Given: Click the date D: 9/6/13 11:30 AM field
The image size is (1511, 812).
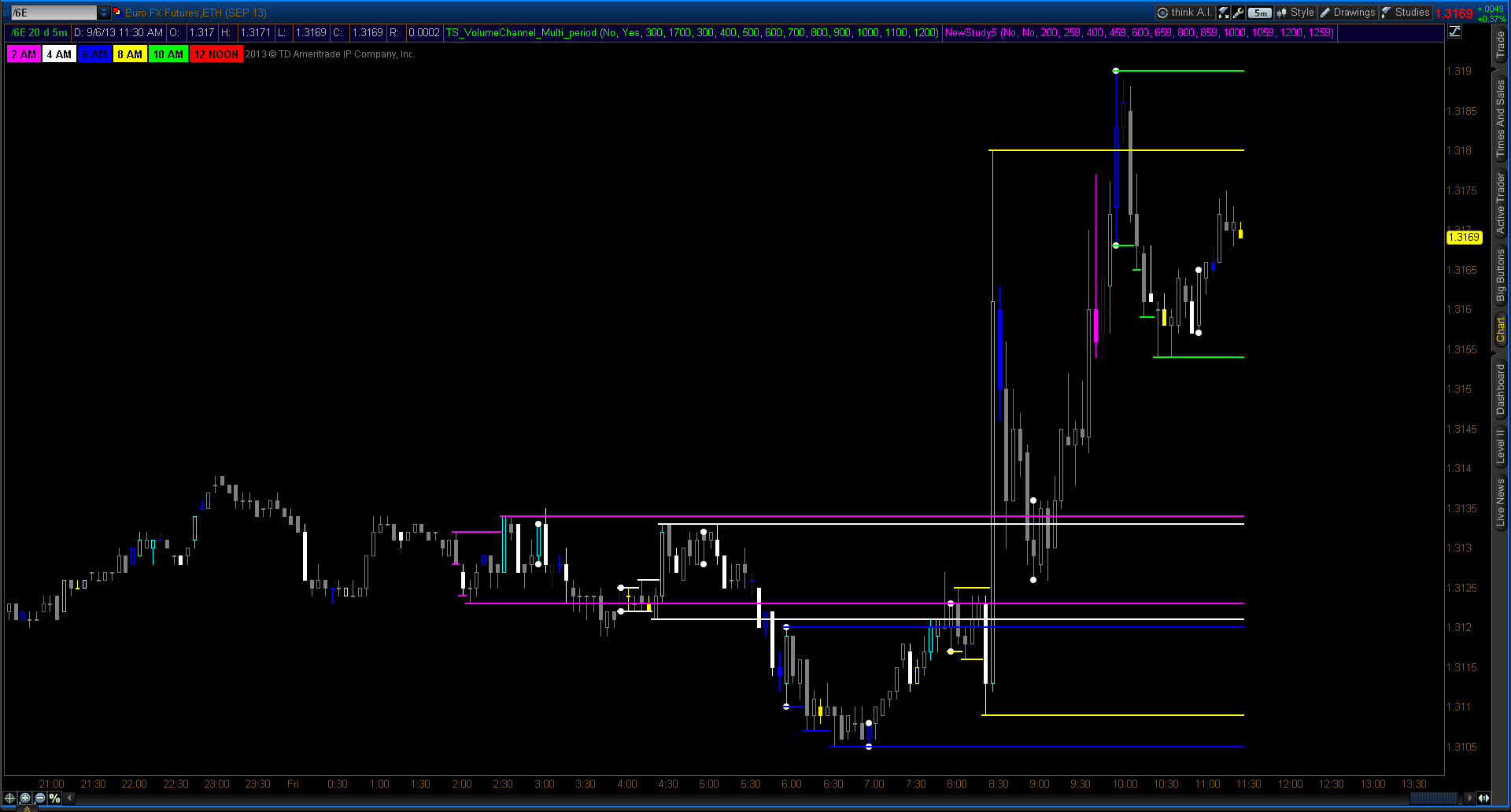Looking at the screenshot, I should (x=118, y=32).
